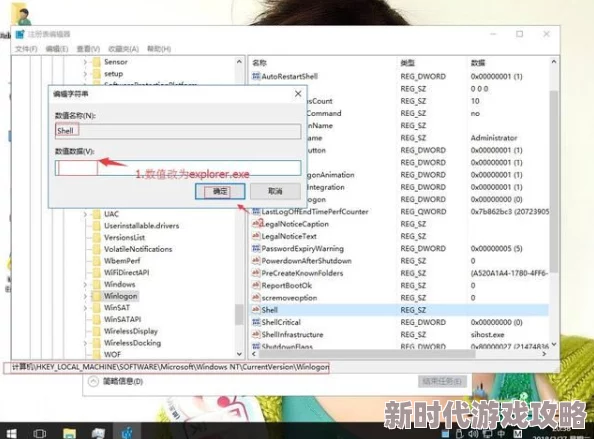Viewport: 594px width, 439px height.
Task: Click the WirelessDisplay folder icon
Action: pos(97,331)
